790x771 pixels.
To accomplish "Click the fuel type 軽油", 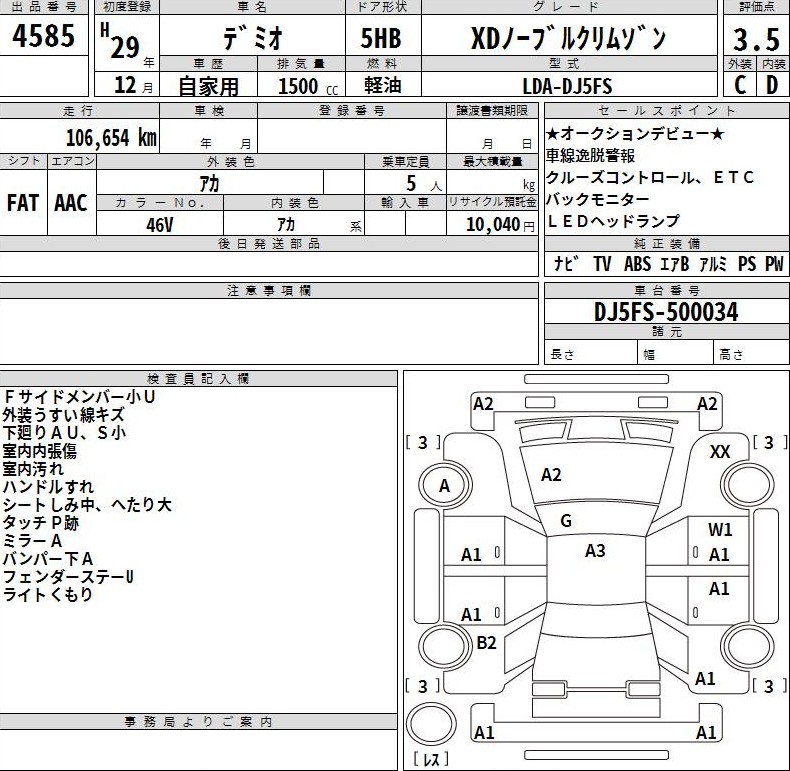I will (x=383, y=85).
